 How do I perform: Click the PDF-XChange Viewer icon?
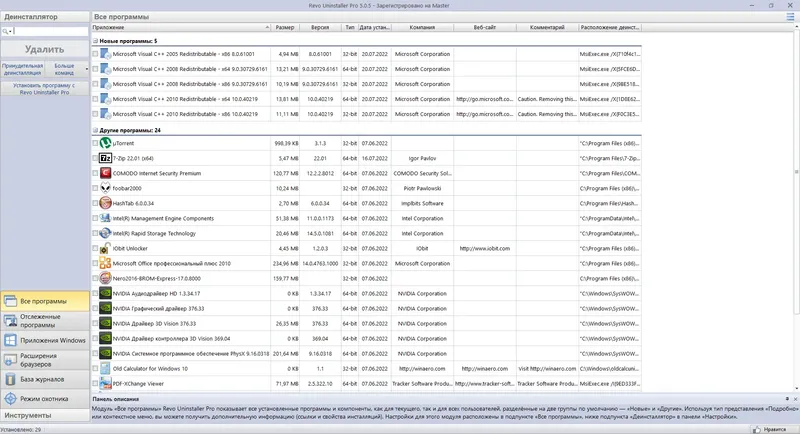[x=105, y=384]
